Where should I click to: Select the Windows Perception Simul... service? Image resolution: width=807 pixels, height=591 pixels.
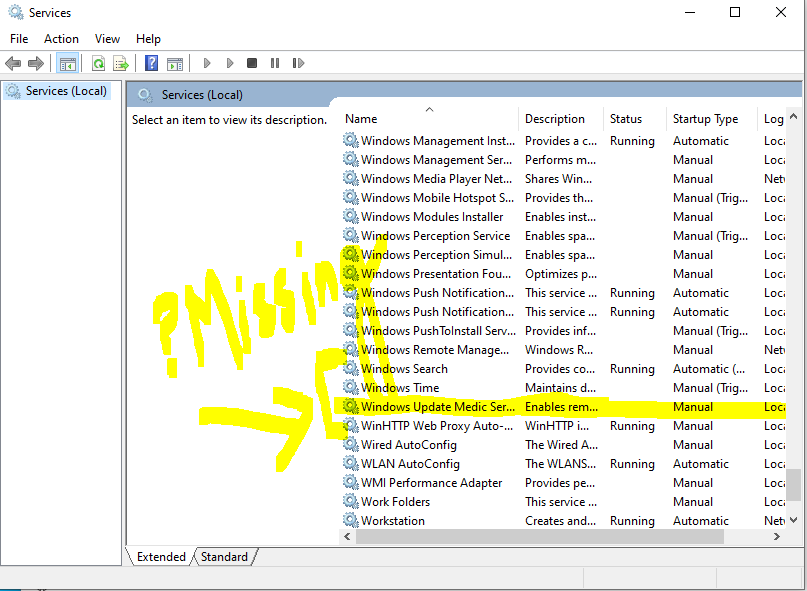point(436,255)
